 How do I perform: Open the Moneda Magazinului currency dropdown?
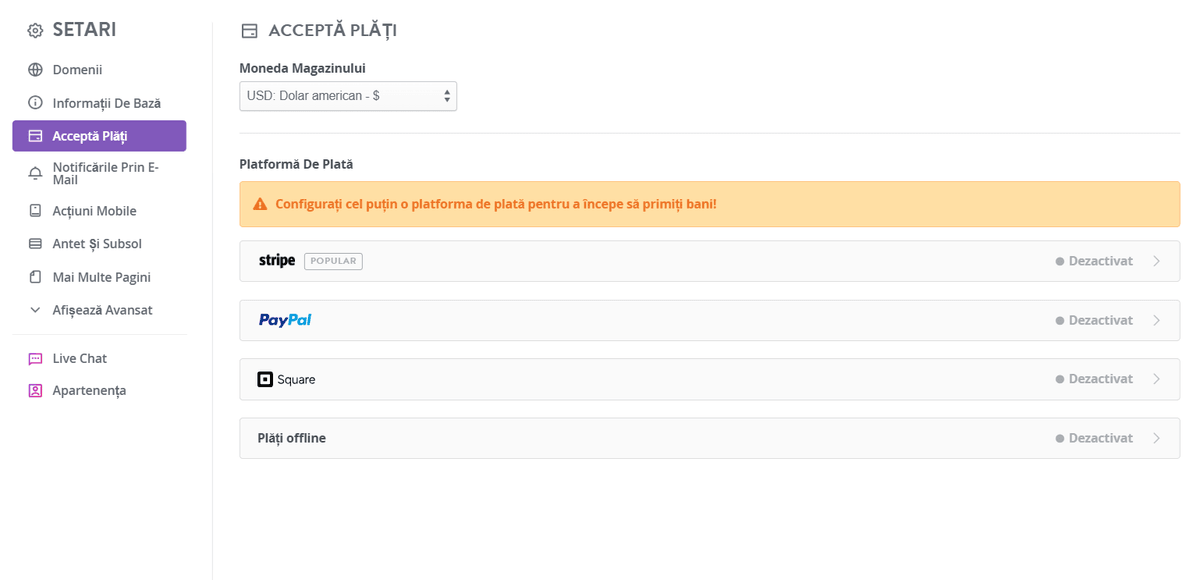pyautogui.click(x=348, y=96)
